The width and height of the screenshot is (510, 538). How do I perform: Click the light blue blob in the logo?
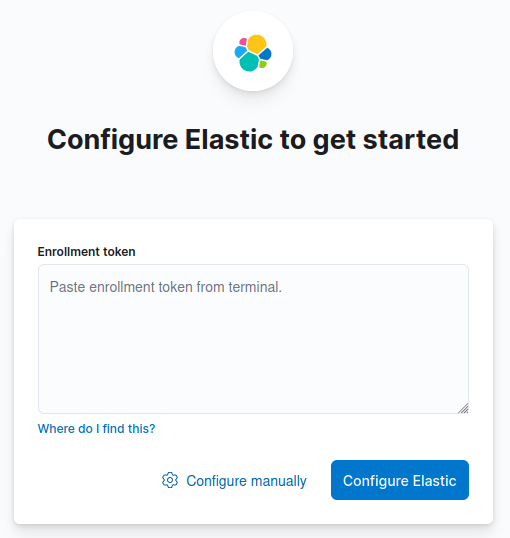[x=240, y=52]
